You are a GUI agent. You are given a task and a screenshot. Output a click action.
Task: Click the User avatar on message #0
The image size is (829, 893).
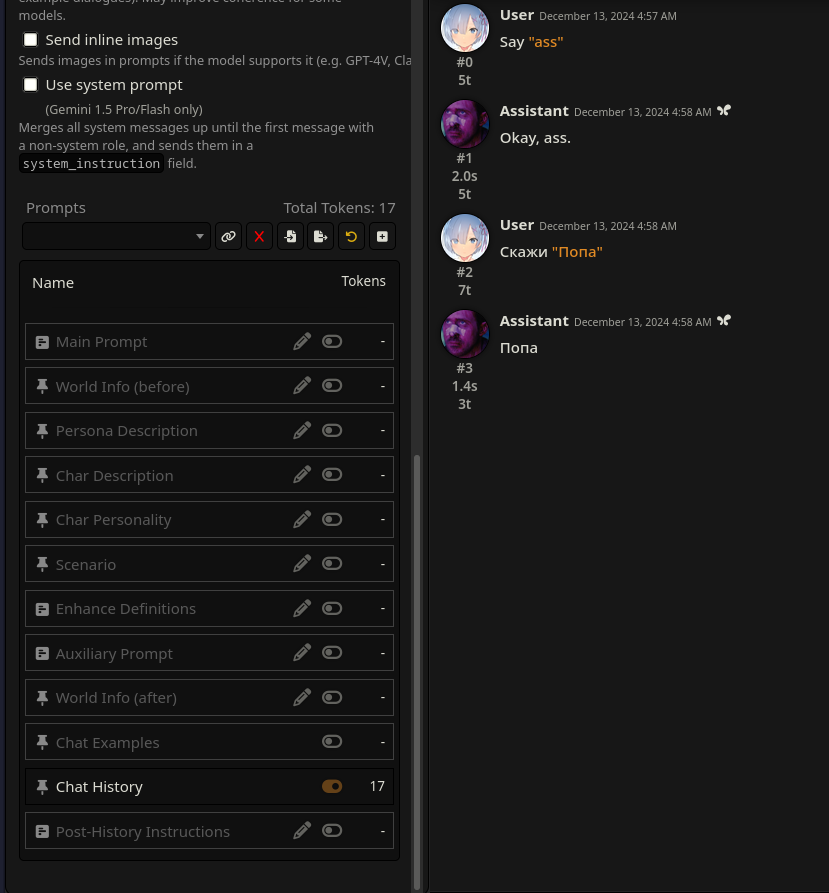(x=465, y=28)
